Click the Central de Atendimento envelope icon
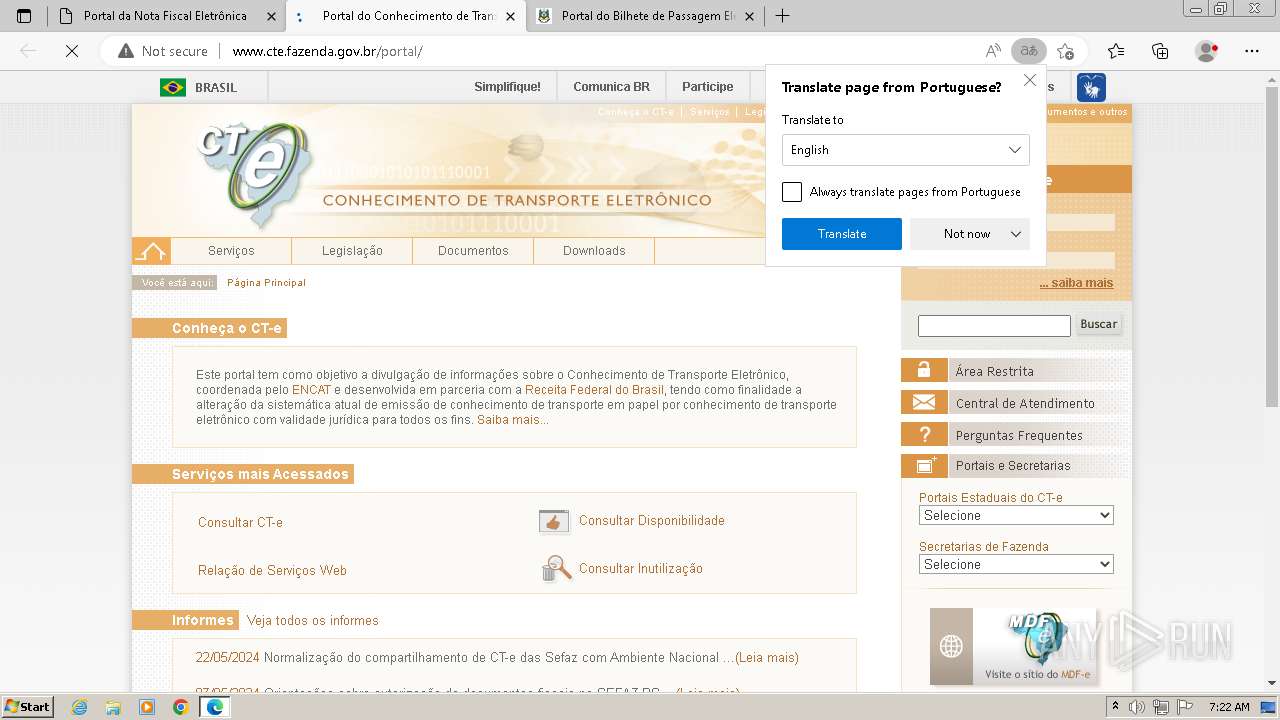Image resolution: width=1280 pixels, height=720 pixels. pos(924,403)
